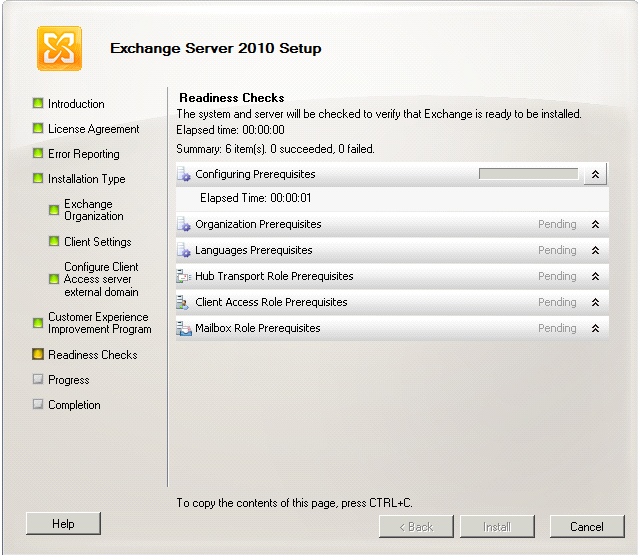This screenshot has height=555, width=638.
Task: Select the Installation Type step label
Action: pyautogui.click(x=87, y=179)
